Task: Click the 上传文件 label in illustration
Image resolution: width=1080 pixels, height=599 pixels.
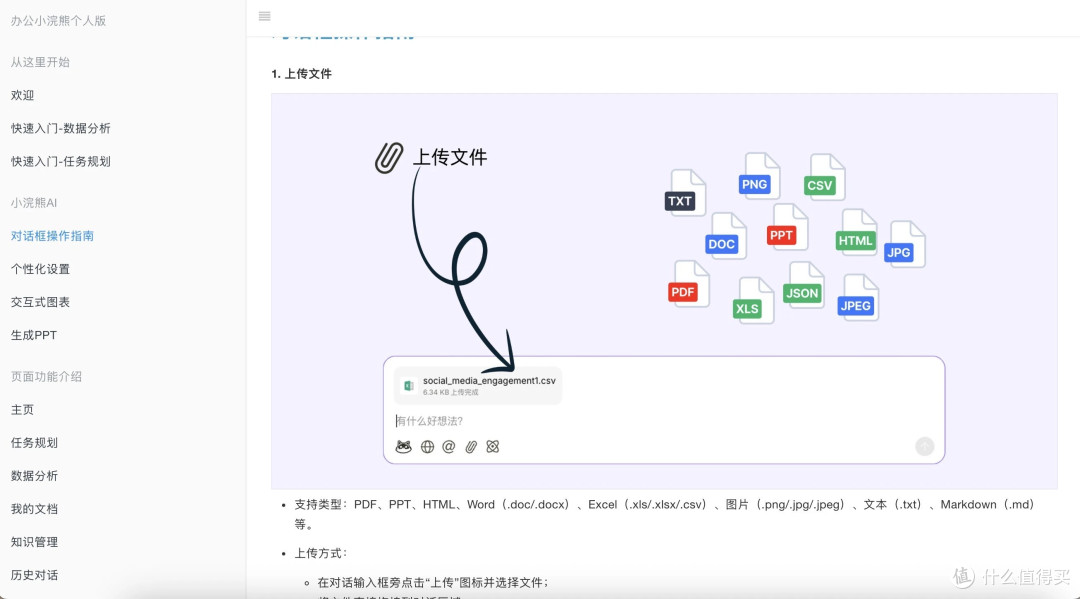Action: (450, 157)
